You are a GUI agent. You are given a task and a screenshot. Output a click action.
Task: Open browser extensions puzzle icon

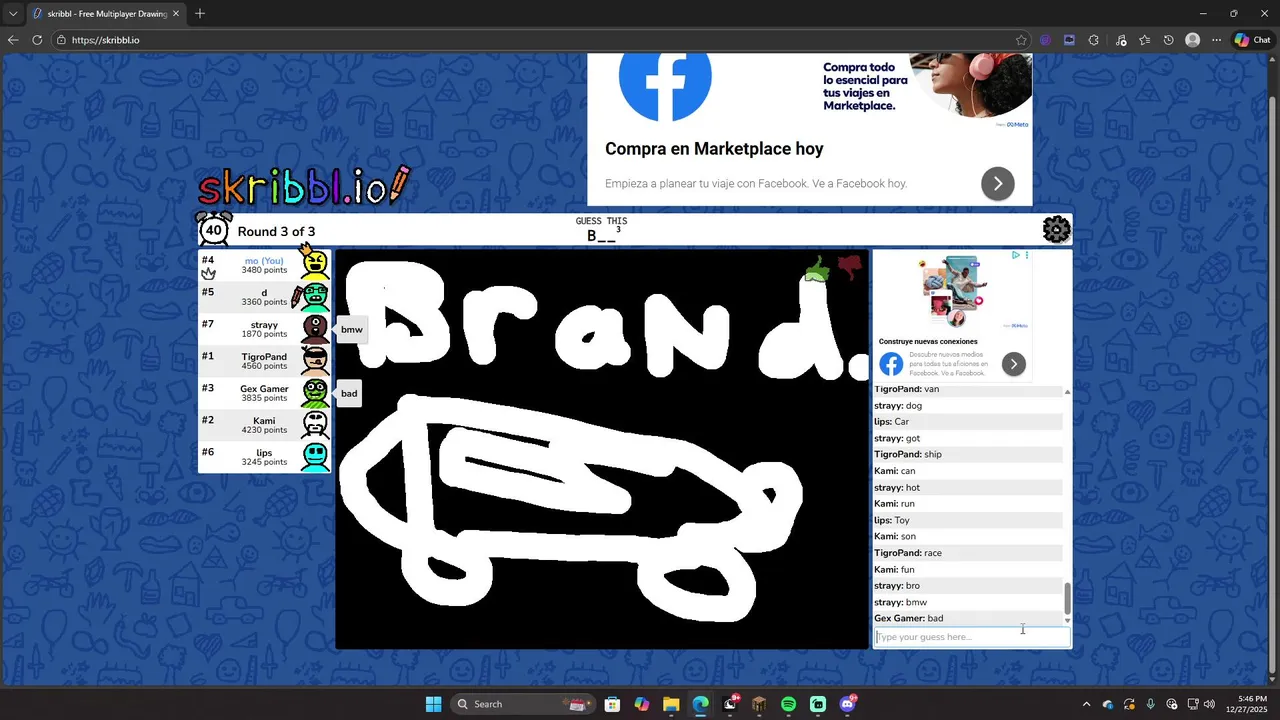pyautogui.click(x=1093, y=40)
